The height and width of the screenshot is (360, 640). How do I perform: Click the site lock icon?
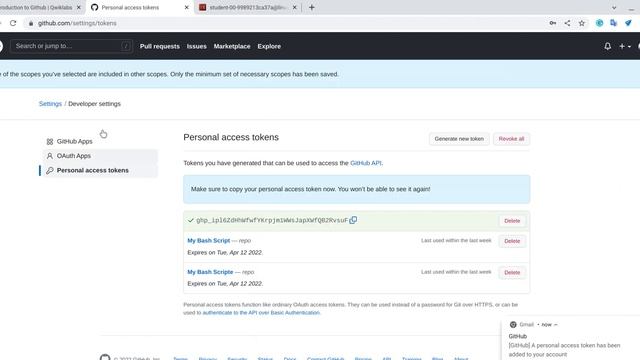point(31,23)
